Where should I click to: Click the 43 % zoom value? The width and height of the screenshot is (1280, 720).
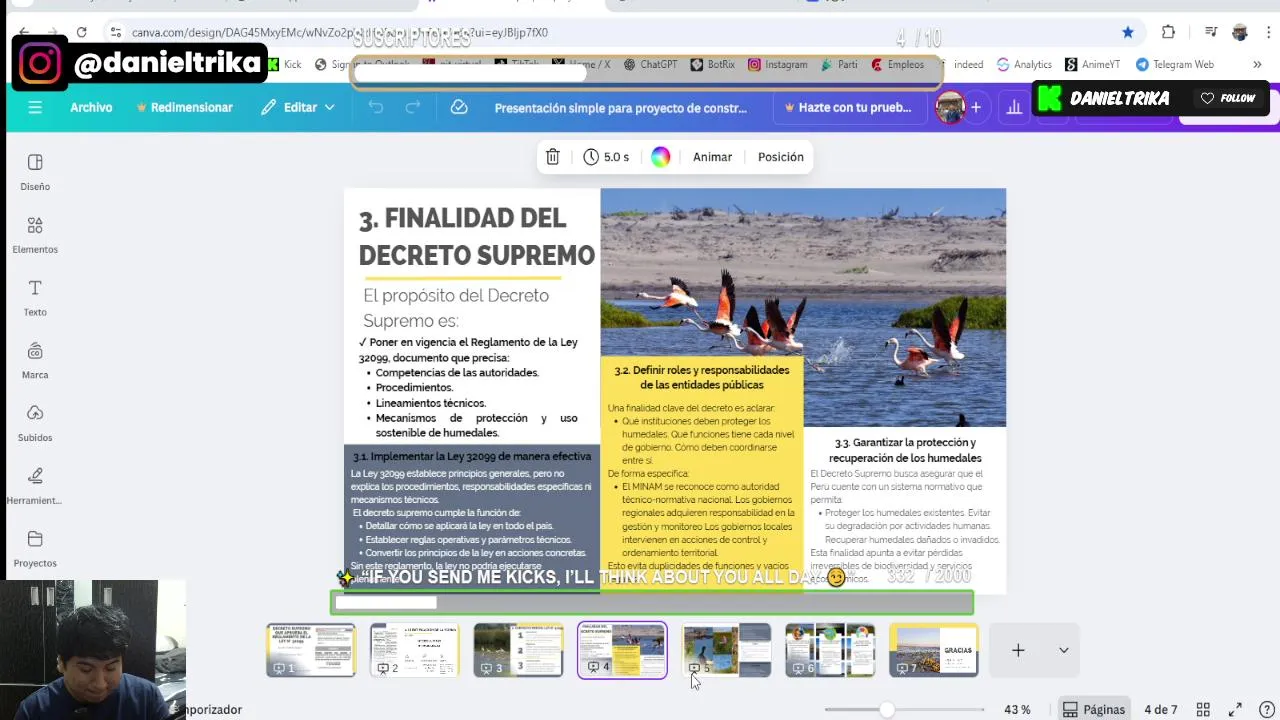(1017, 710)
